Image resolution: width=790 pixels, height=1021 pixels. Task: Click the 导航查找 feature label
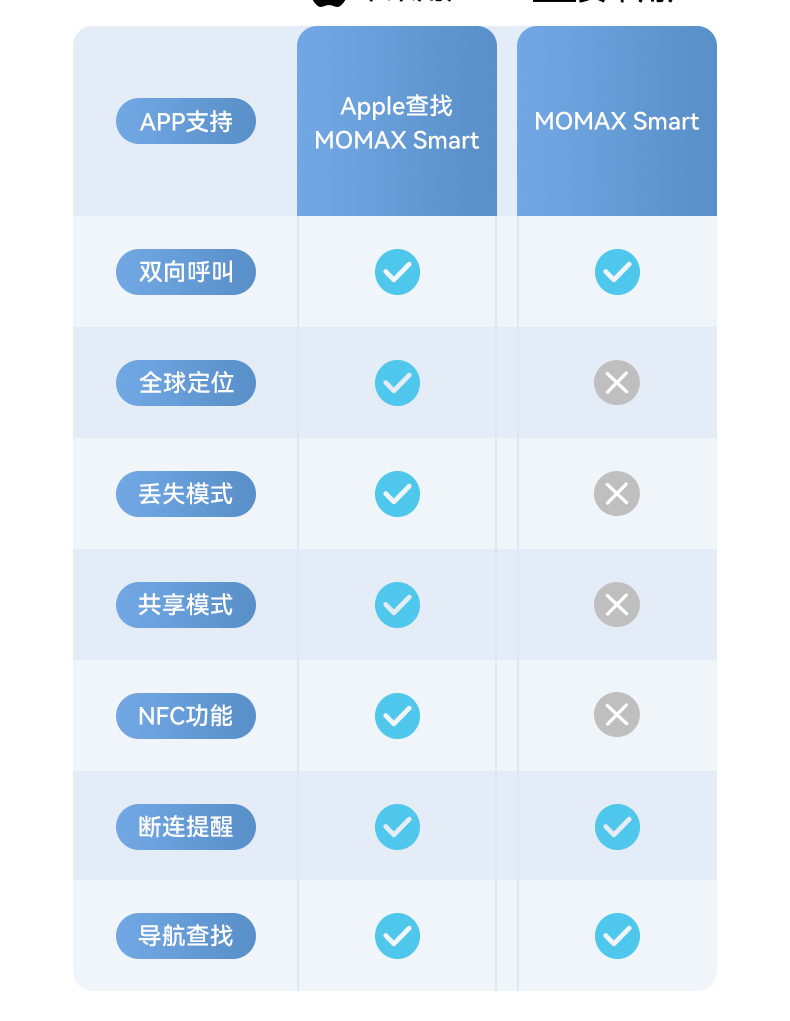(186, 936)
